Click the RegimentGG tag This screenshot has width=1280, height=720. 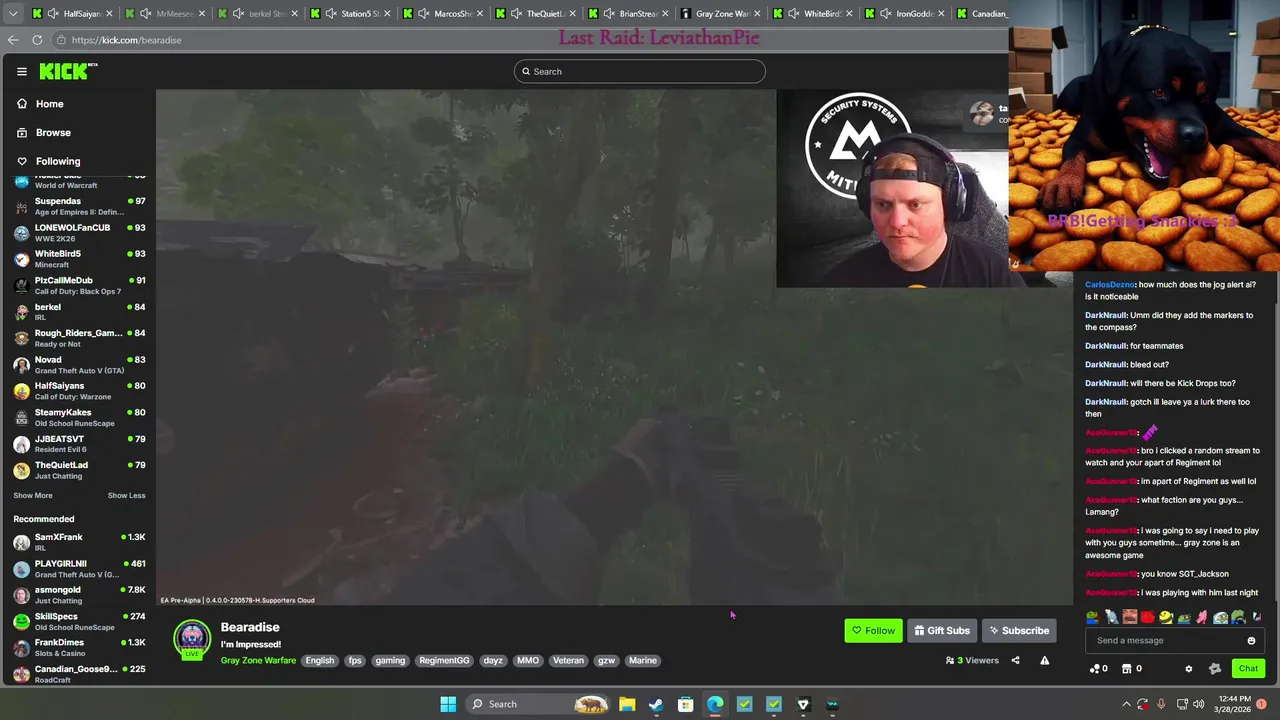pos(444,660)
